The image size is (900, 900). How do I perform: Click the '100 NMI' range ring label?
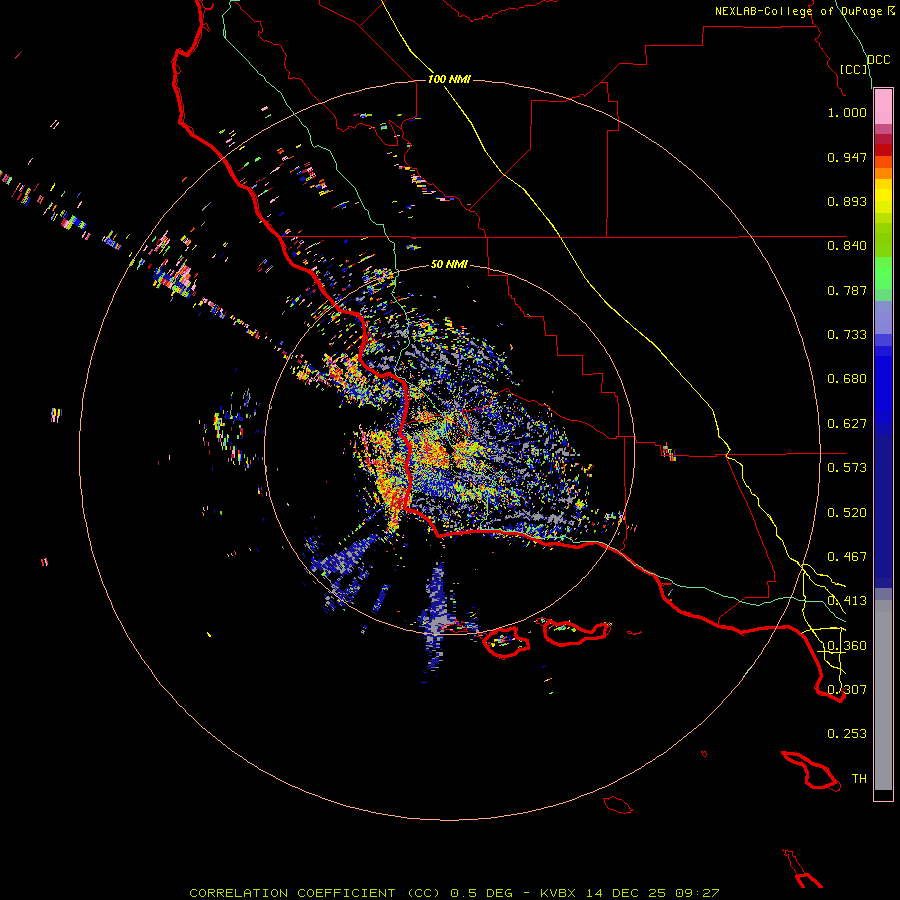click(449, 79)
